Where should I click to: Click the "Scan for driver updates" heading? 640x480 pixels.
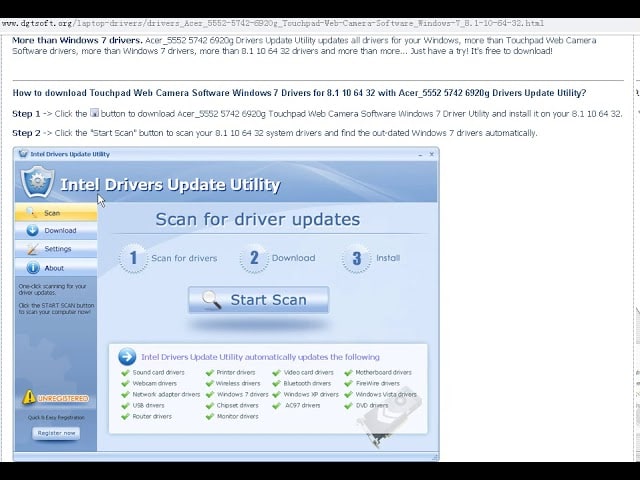pyautogui.click(x=258, y=219)
